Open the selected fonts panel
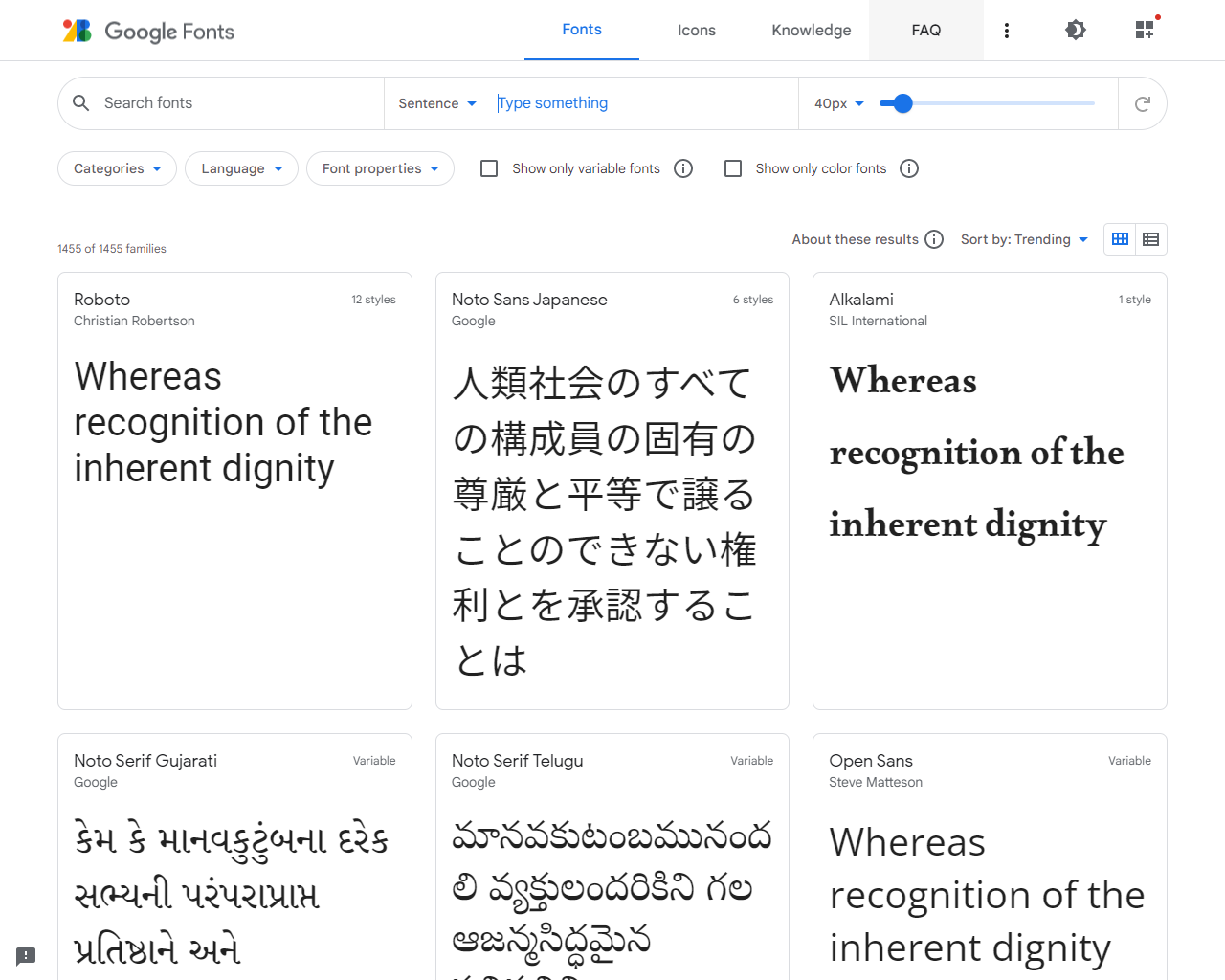Viewport: 1225px width, 980px height. tap(1145, 30)
